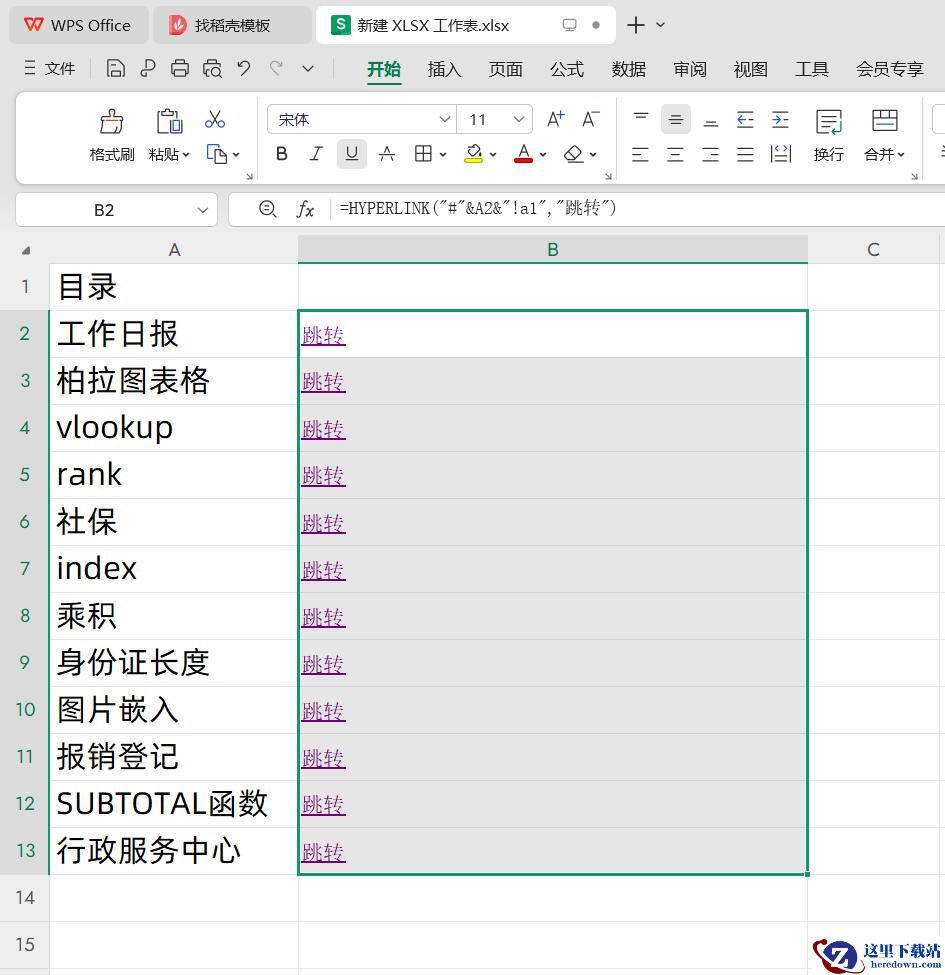Click the justify alignment icon

745,154
